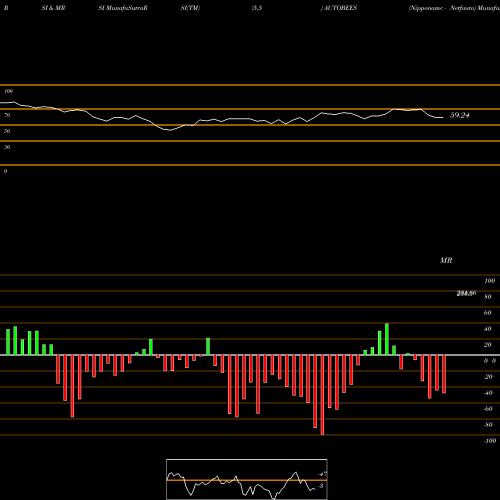Screen dimensions: 500x500
Task: Click the end of the RSI line beside 59.24
Action: (442, 117)
